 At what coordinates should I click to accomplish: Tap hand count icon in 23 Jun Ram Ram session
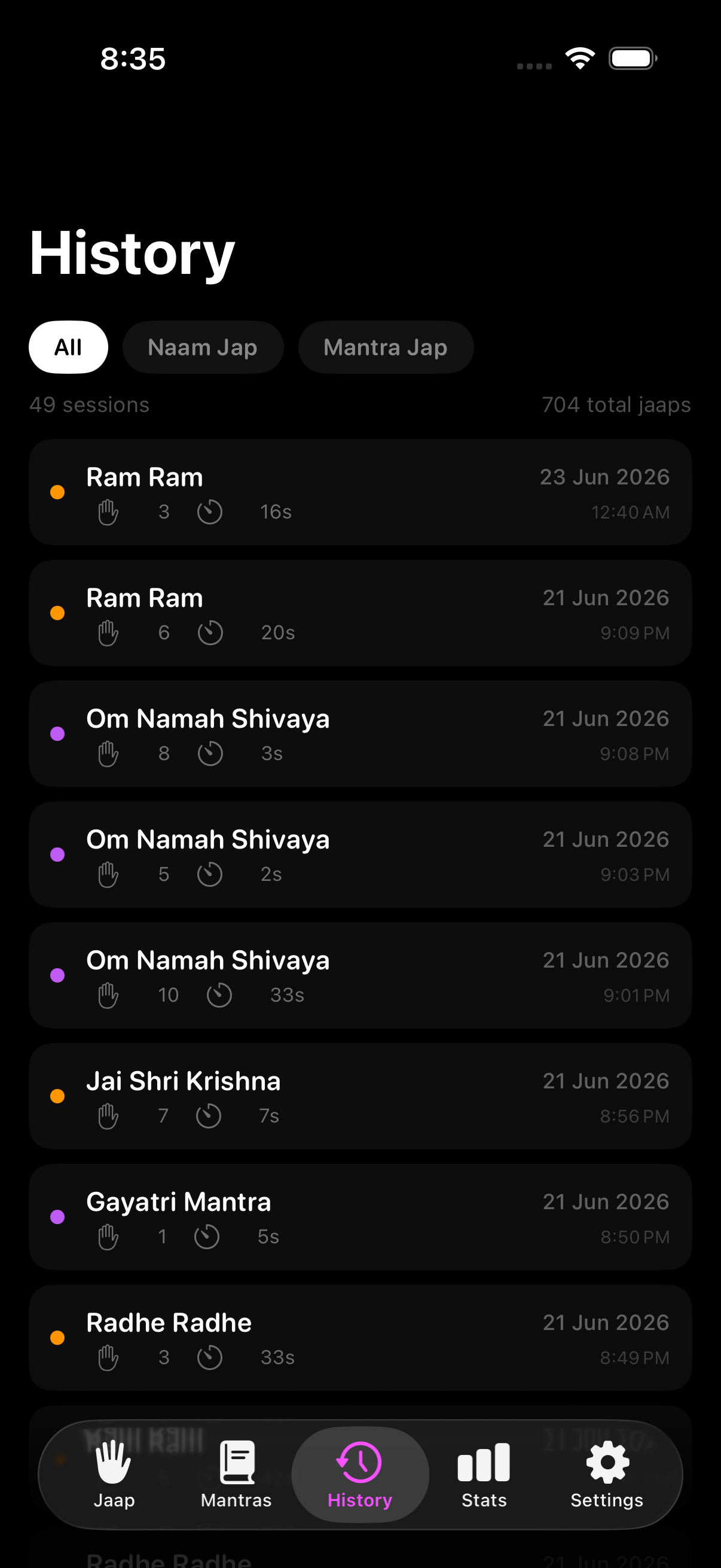click(x=108, y=512)
